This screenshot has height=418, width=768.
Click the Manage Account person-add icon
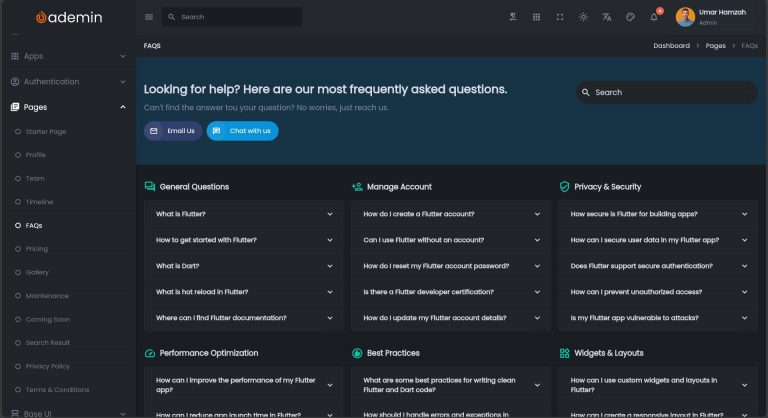(x=357, y=187)
